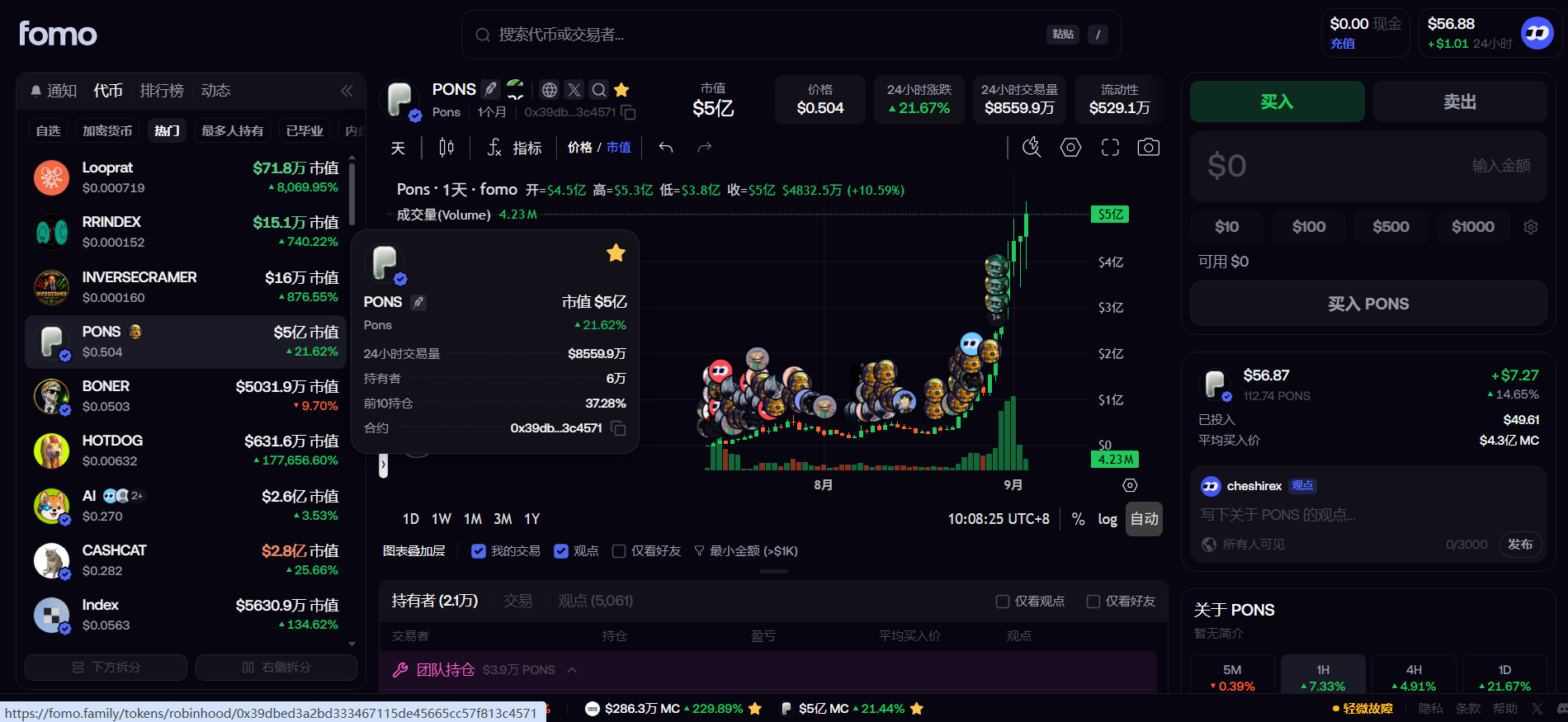The image size is (1568, 722).
Task: Open chart settings hexagon icon
Action: coord(1070,148)
